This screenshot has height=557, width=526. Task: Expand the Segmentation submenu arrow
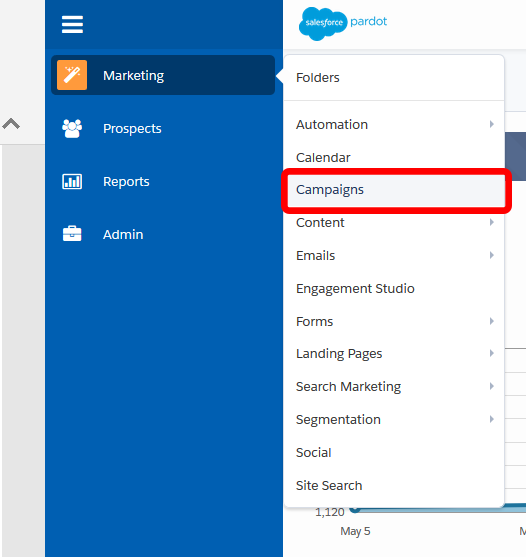(492, 419)
